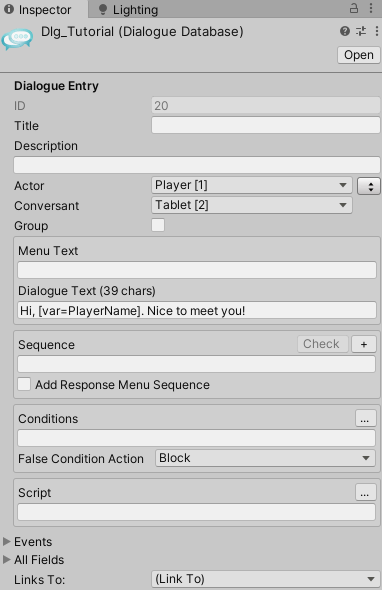Click the Sequence input field
The height and width of the screenshot is (590, 382).
pyautogui.click(x=196, y=364)
